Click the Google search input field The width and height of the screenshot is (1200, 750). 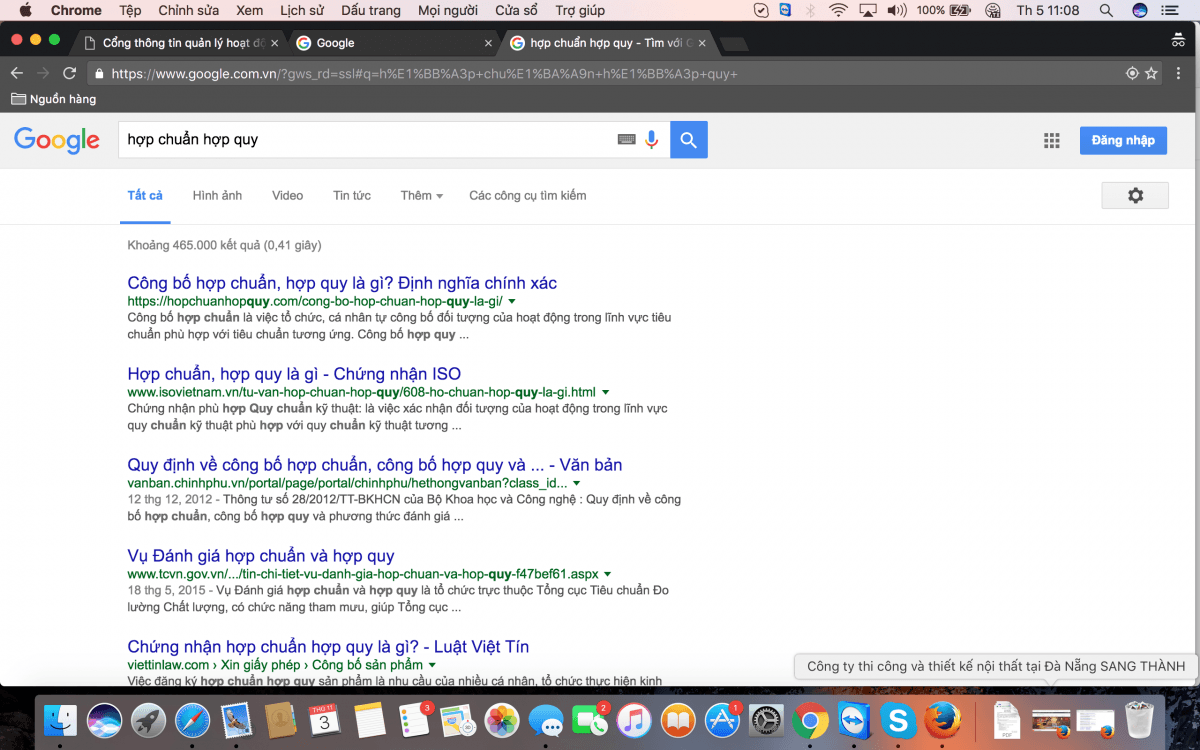pyautogui.click(x=365, y=140)
